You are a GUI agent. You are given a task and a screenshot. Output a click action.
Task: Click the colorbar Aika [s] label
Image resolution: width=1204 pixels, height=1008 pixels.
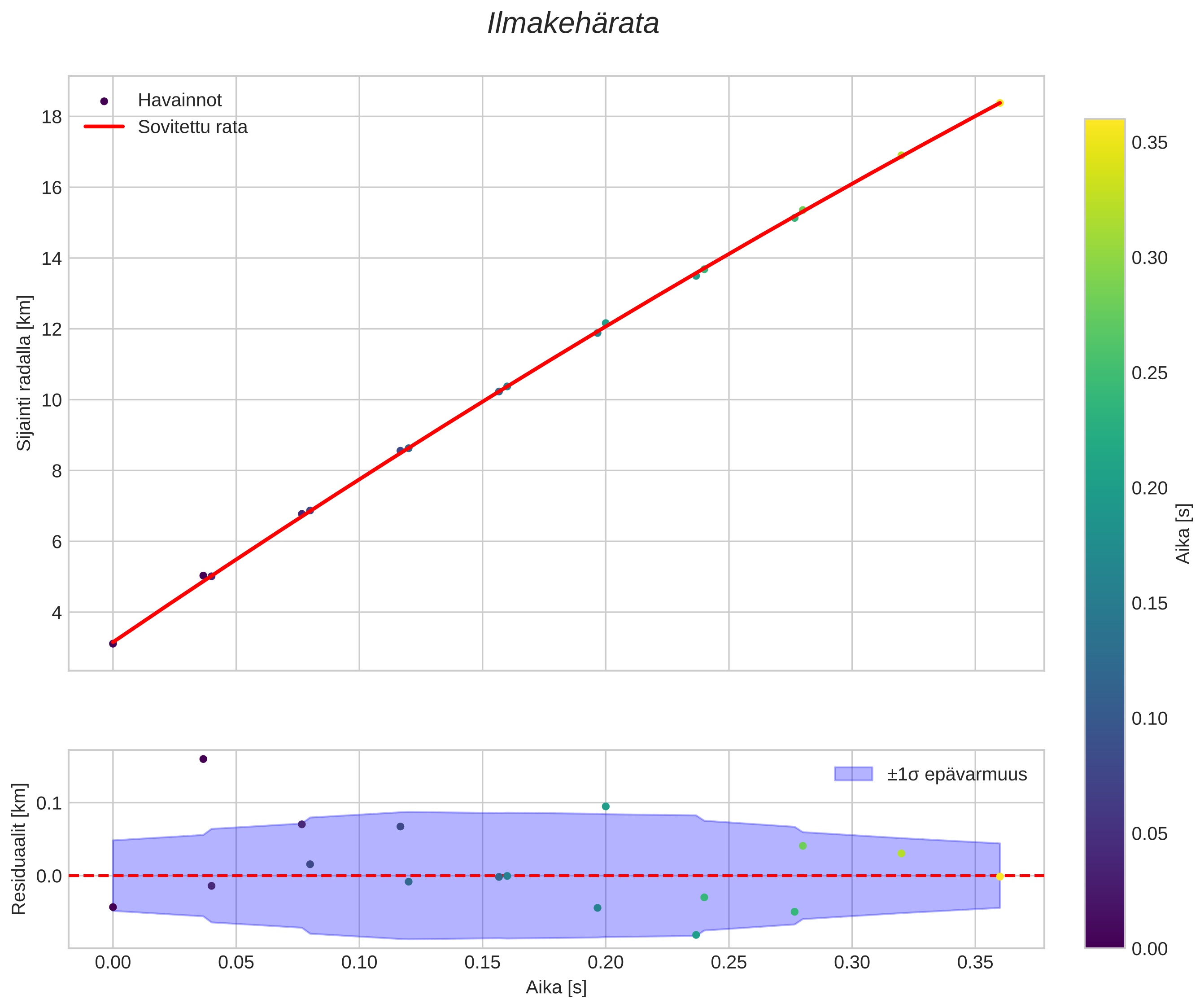[1183, 533]
